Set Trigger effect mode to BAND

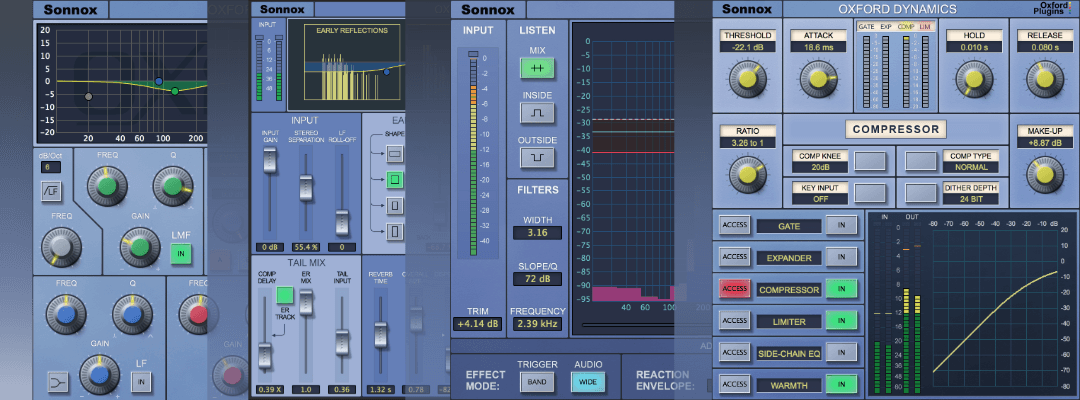(x=537, y=381)
